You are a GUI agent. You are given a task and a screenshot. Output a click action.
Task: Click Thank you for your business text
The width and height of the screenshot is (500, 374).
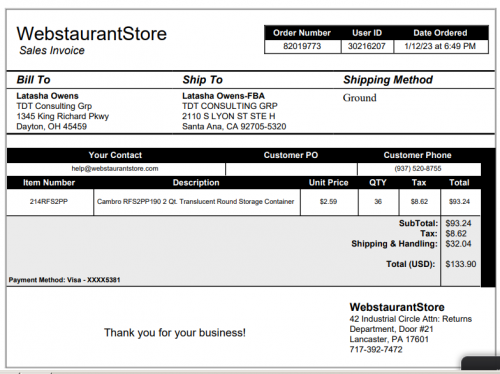175,333
